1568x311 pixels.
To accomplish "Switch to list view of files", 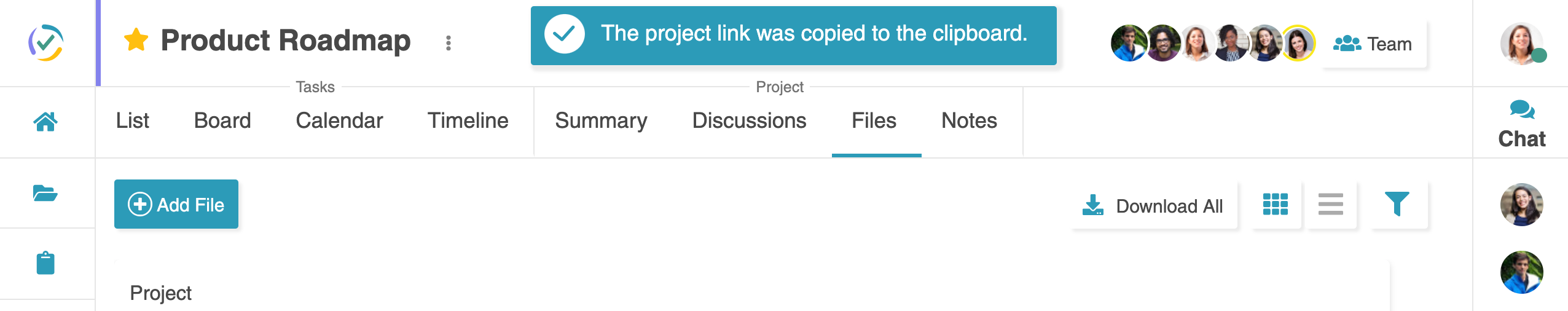I will tap(1331, 205).
